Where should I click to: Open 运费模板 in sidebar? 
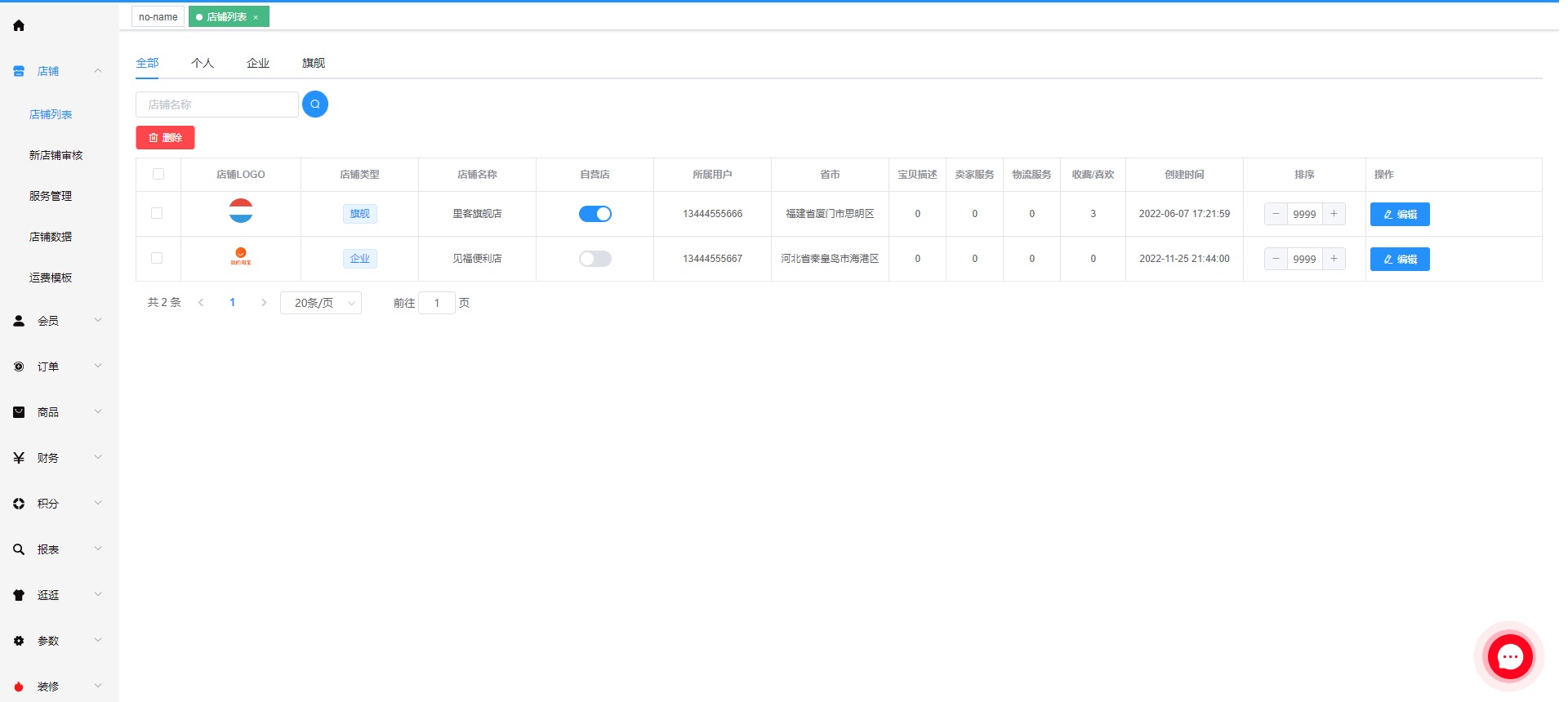click(51, 278)
